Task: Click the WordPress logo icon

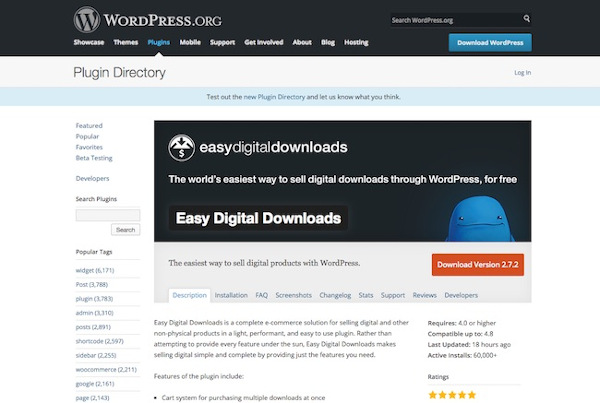Action: tap(86, 19)
